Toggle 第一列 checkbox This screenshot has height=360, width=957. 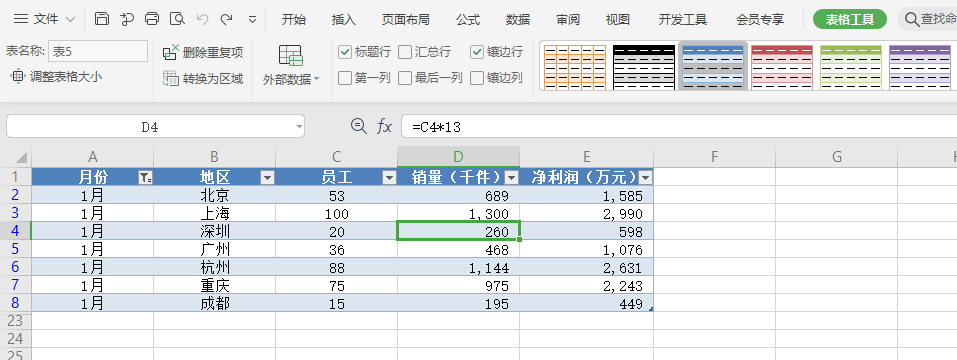click(345, 78)
